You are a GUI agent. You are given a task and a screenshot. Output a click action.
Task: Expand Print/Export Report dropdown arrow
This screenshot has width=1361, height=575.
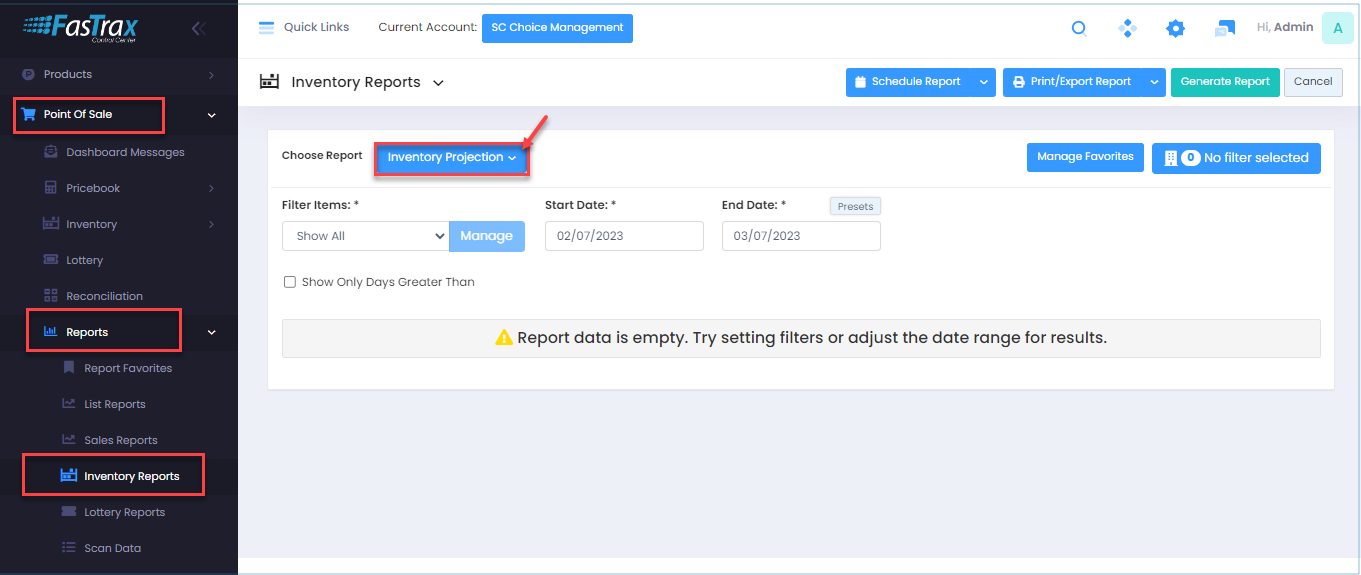pyautogui.click(x=1154, y=82)
